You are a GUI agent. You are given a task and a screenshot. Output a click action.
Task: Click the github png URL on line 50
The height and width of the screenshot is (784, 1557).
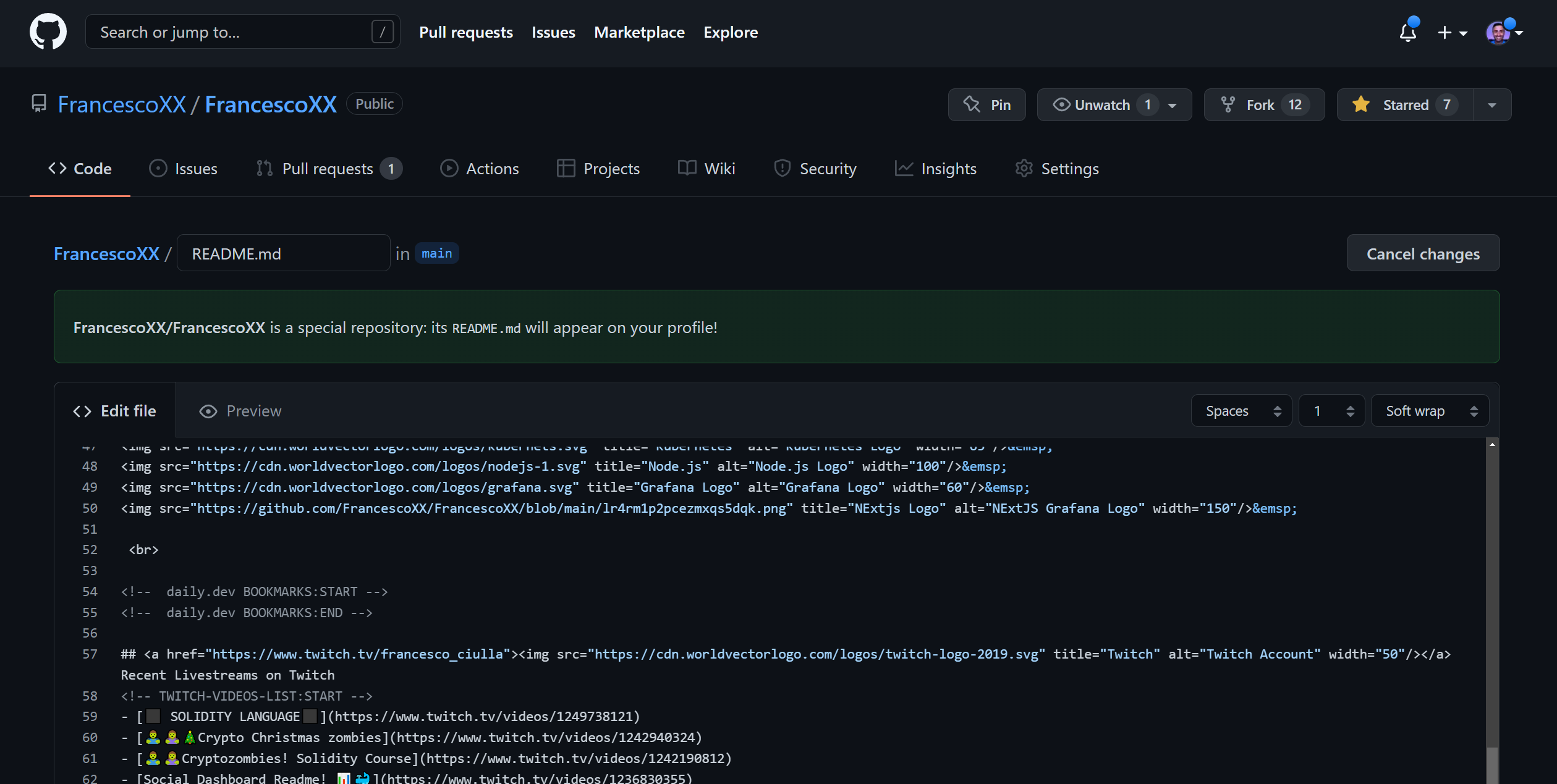coord(491,508)
